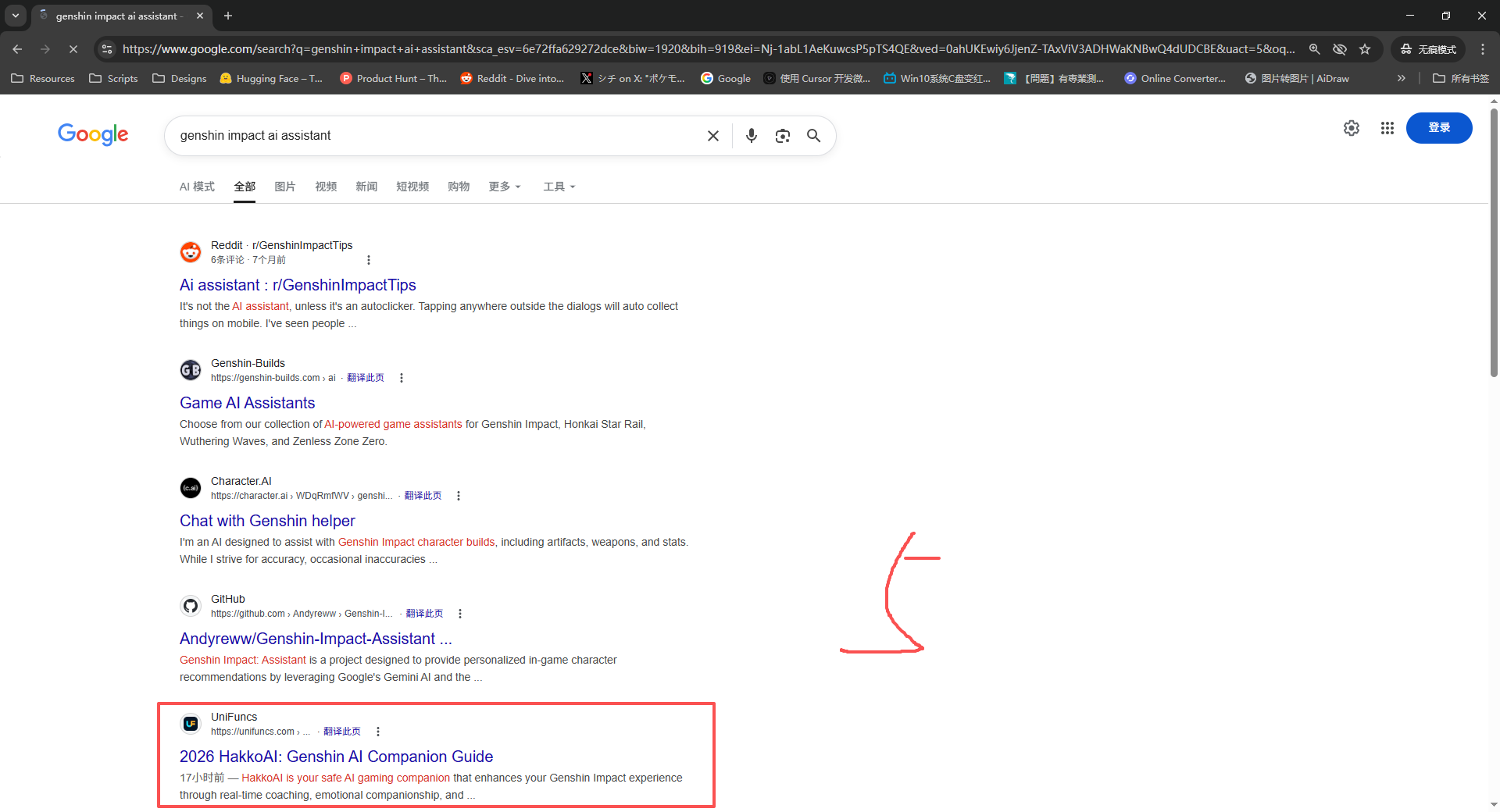This screenshot has height=812, width=1500.
Task: Open the Game AI Assistants result
Action: click(247, 403)
